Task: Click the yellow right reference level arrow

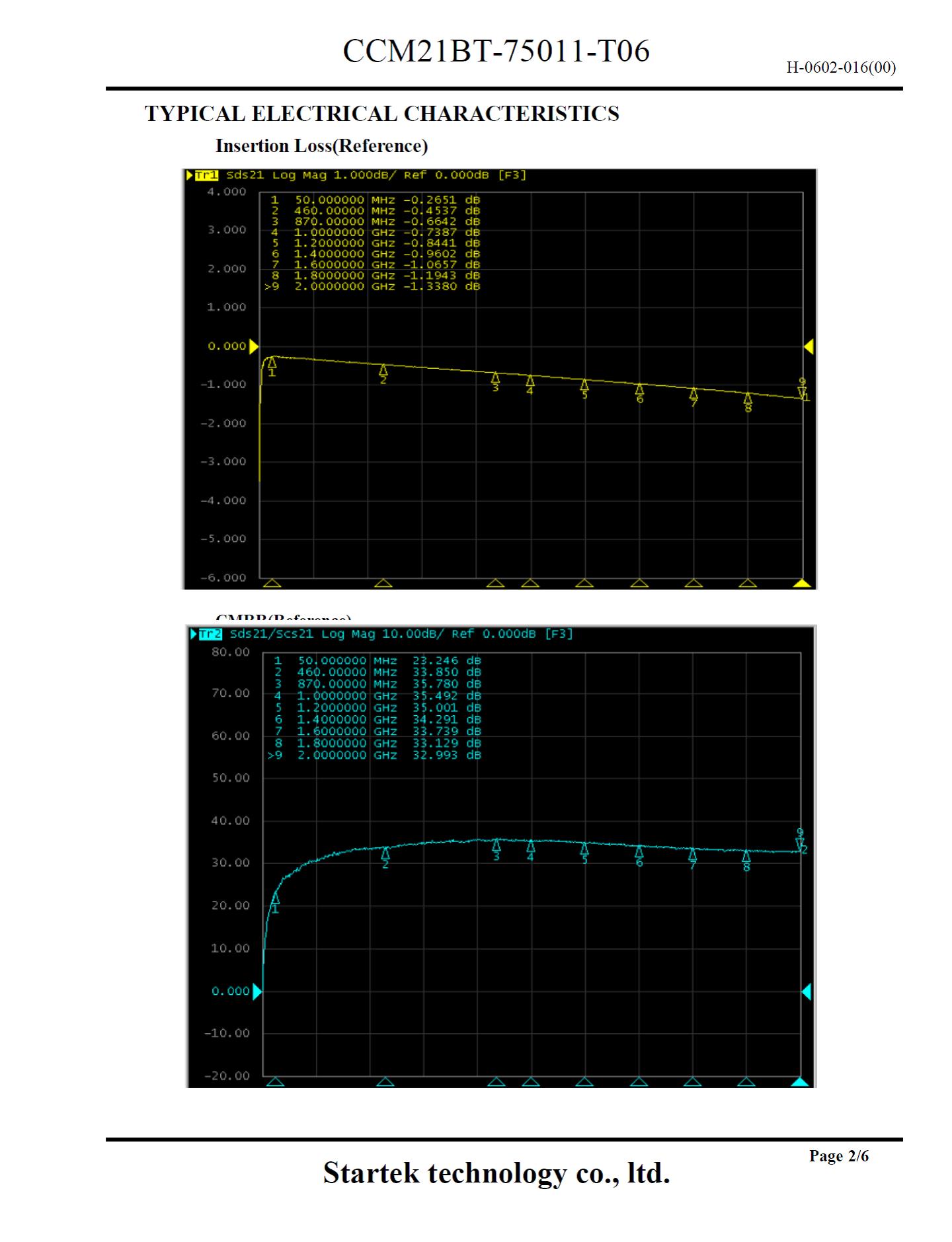Action: [x=809, y=346]
